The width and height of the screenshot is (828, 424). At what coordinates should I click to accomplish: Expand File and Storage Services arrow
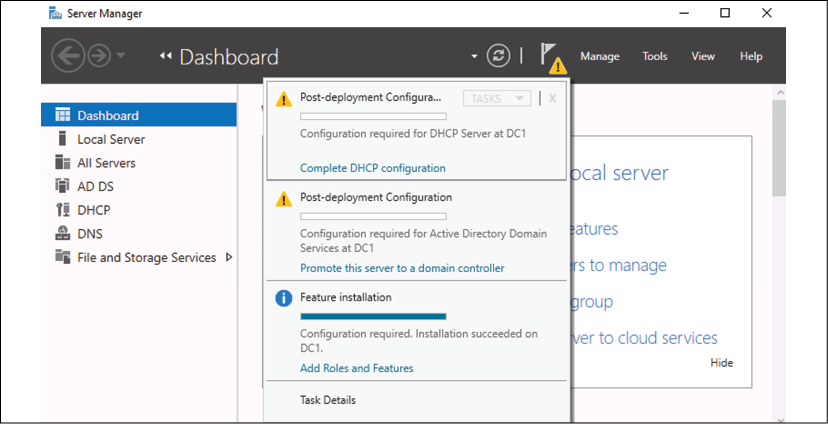pos(229,257)
